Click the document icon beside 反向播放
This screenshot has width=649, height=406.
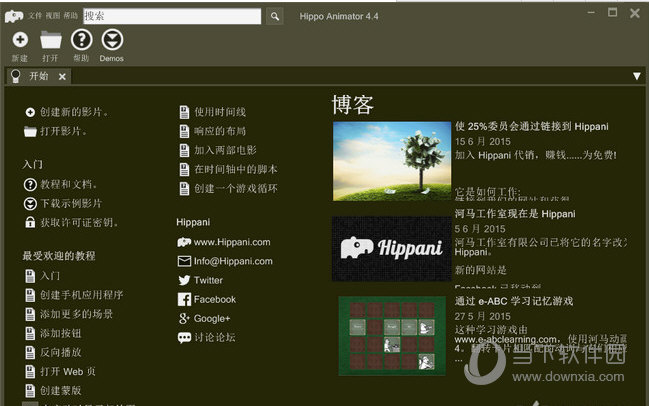[x=30, y=353]
